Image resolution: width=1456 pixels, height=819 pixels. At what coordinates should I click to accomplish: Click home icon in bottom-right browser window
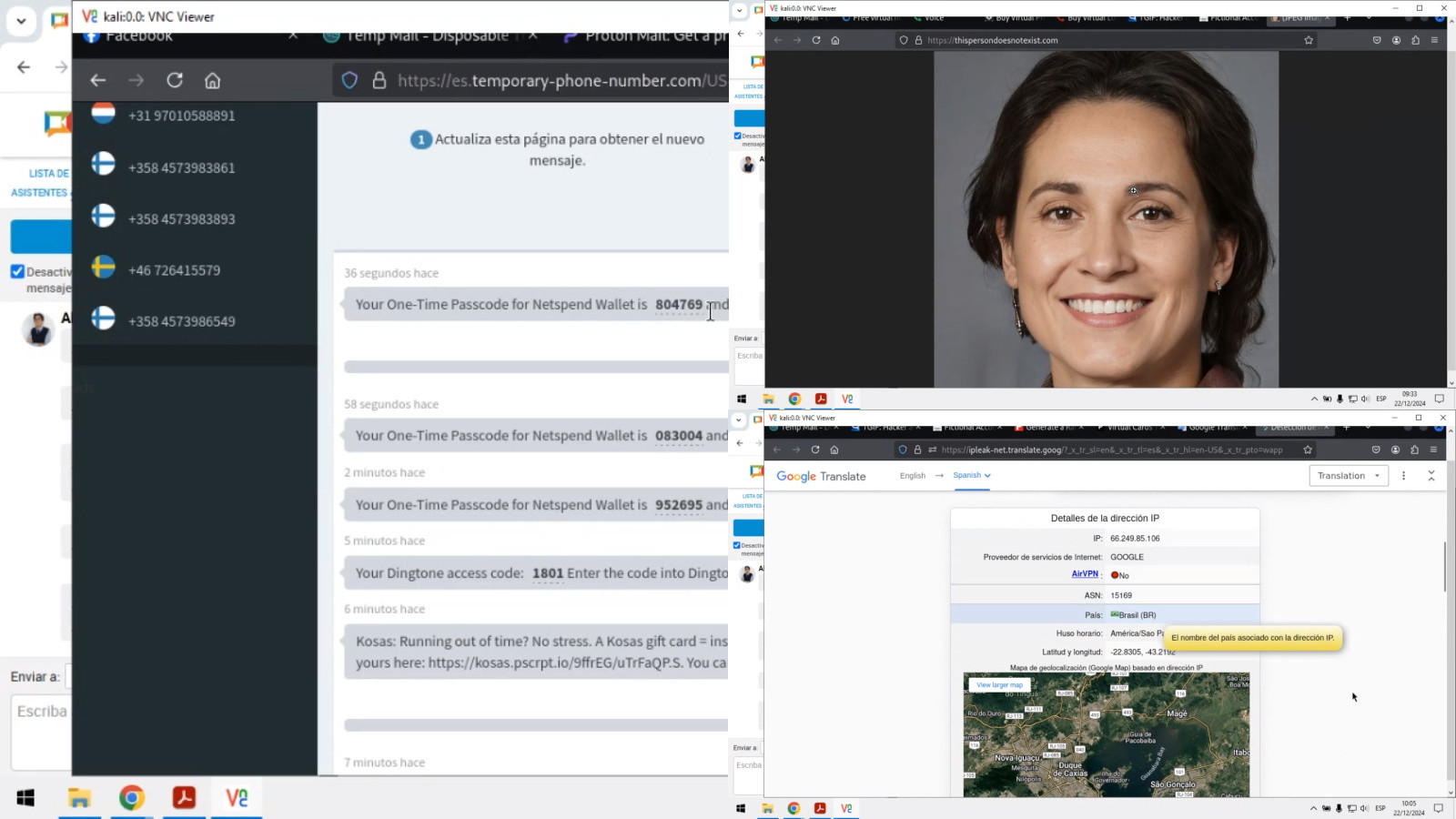click(x=834, y=450)
